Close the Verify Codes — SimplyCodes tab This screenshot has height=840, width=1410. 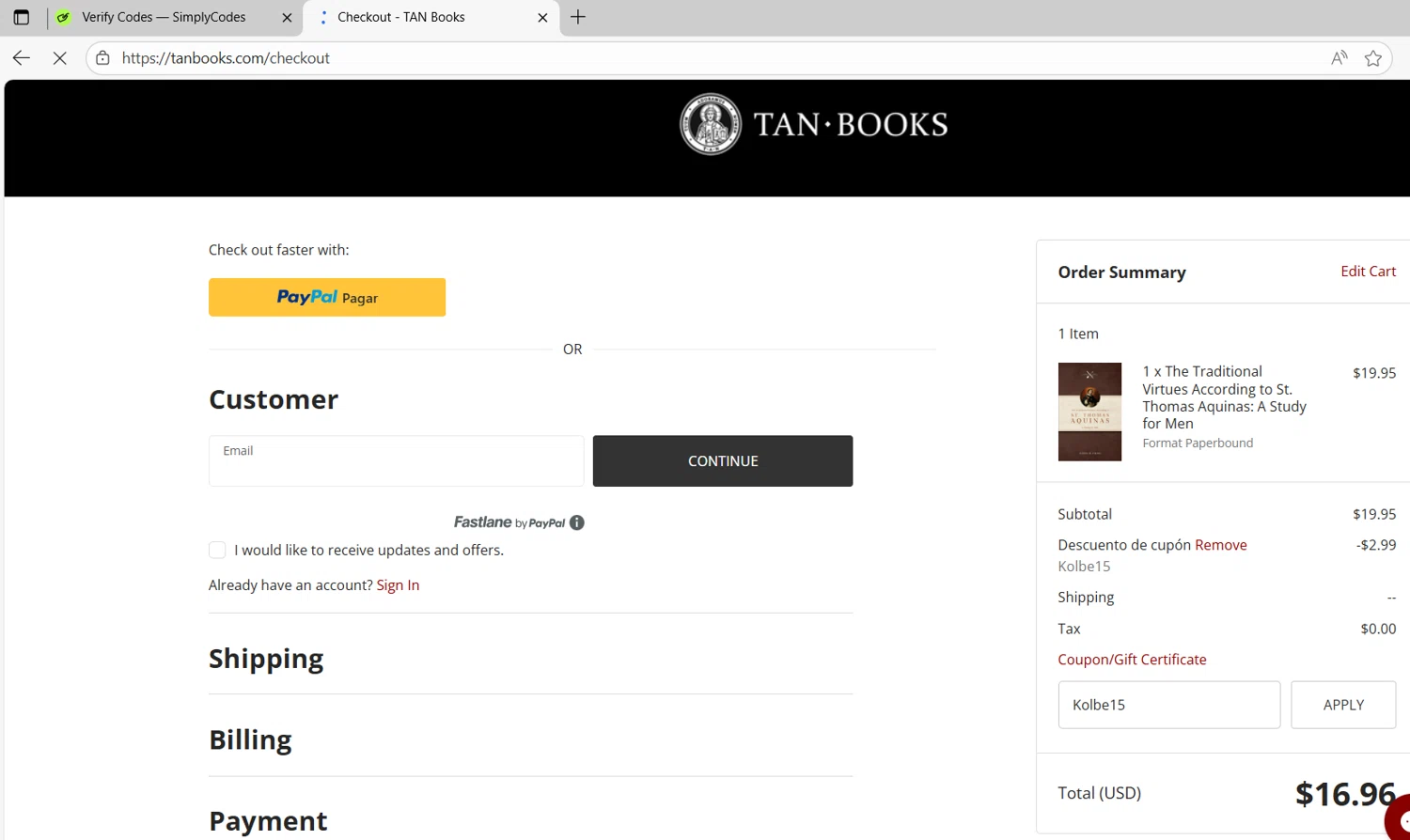pos(287,17)
